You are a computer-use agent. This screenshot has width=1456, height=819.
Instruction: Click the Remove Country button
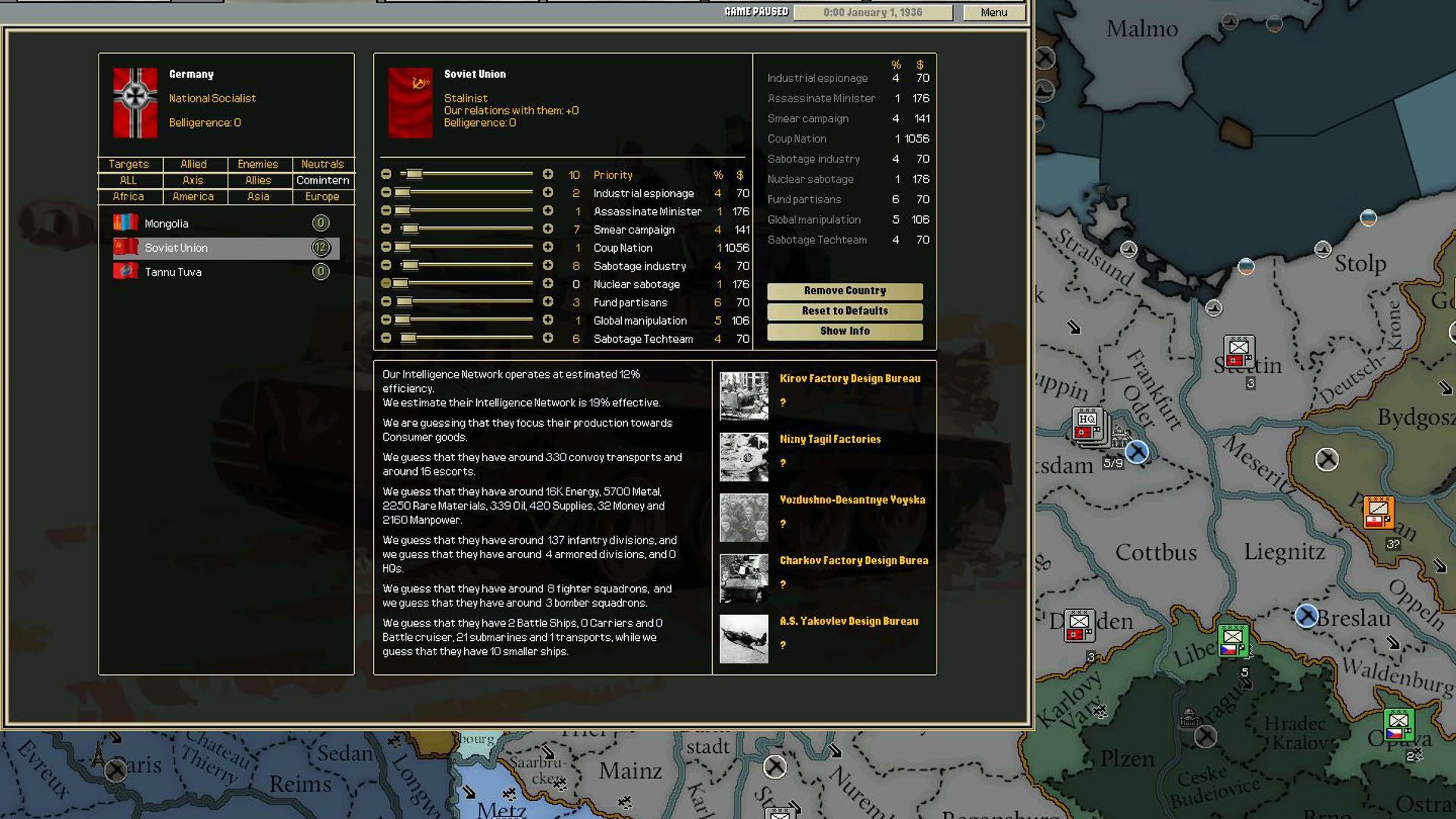pyautogui.click(x=845, y=290)
